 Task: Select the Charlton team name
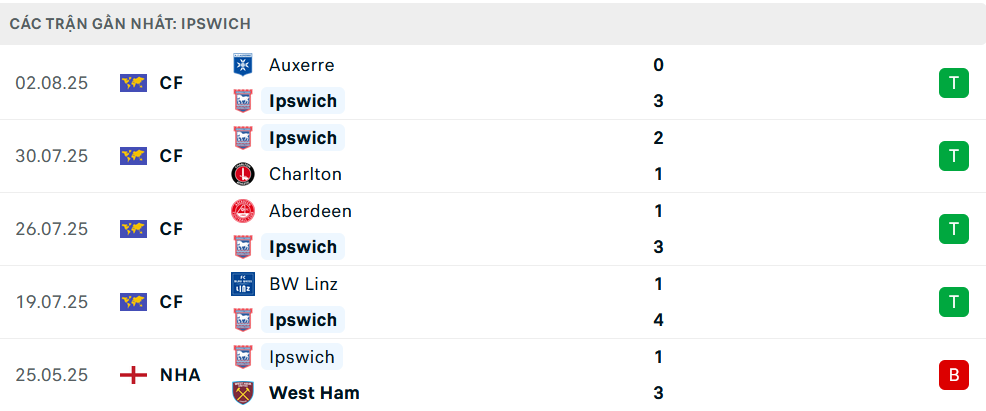click(305, 174)
